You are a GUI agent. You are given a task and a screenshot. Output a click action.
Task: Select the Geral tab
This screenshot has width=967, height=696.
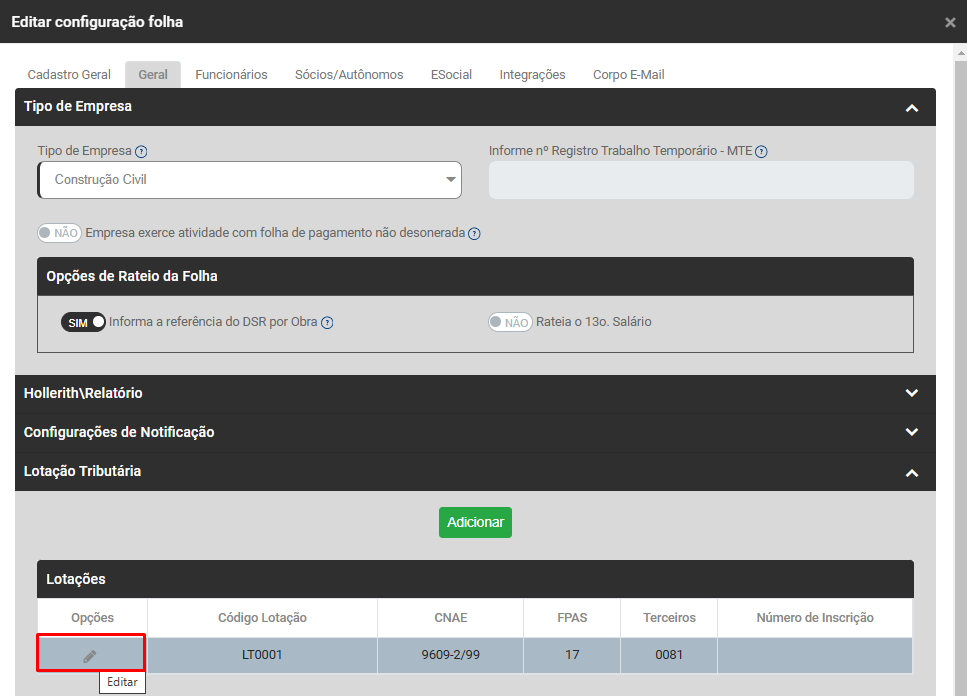click(x=153, y=75)
